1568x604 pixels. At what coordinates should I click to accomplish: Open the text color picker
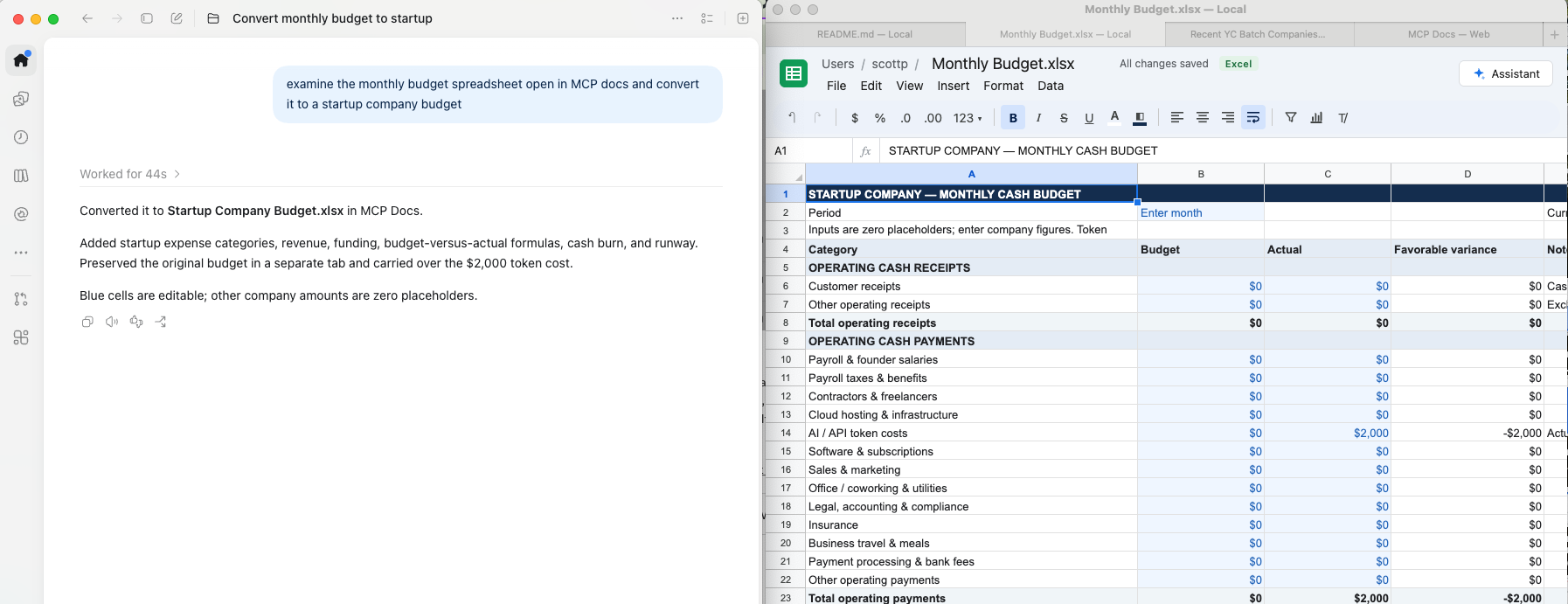(1115, 118)
